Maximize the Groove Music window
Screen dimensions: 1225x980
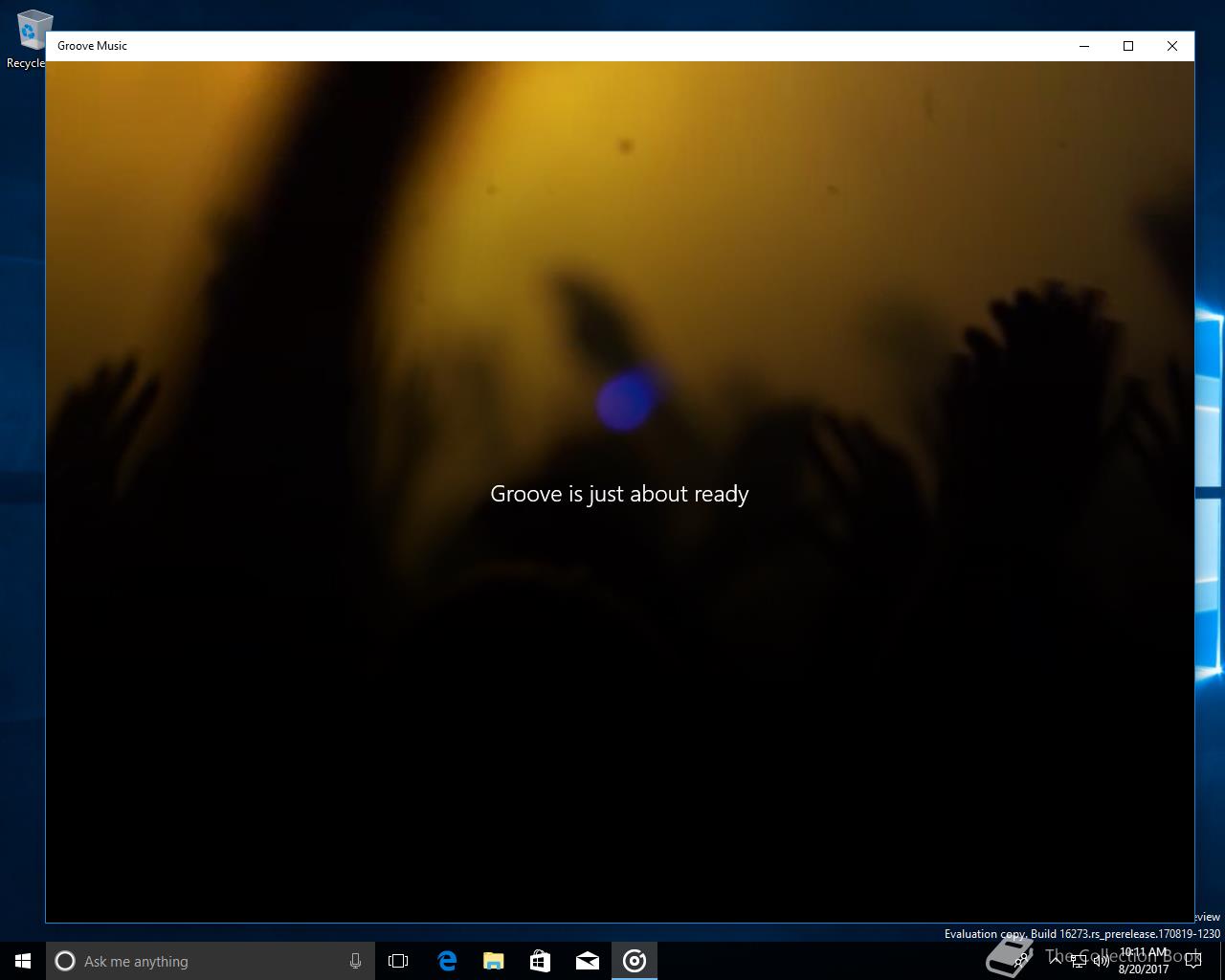coord(1128,46)
